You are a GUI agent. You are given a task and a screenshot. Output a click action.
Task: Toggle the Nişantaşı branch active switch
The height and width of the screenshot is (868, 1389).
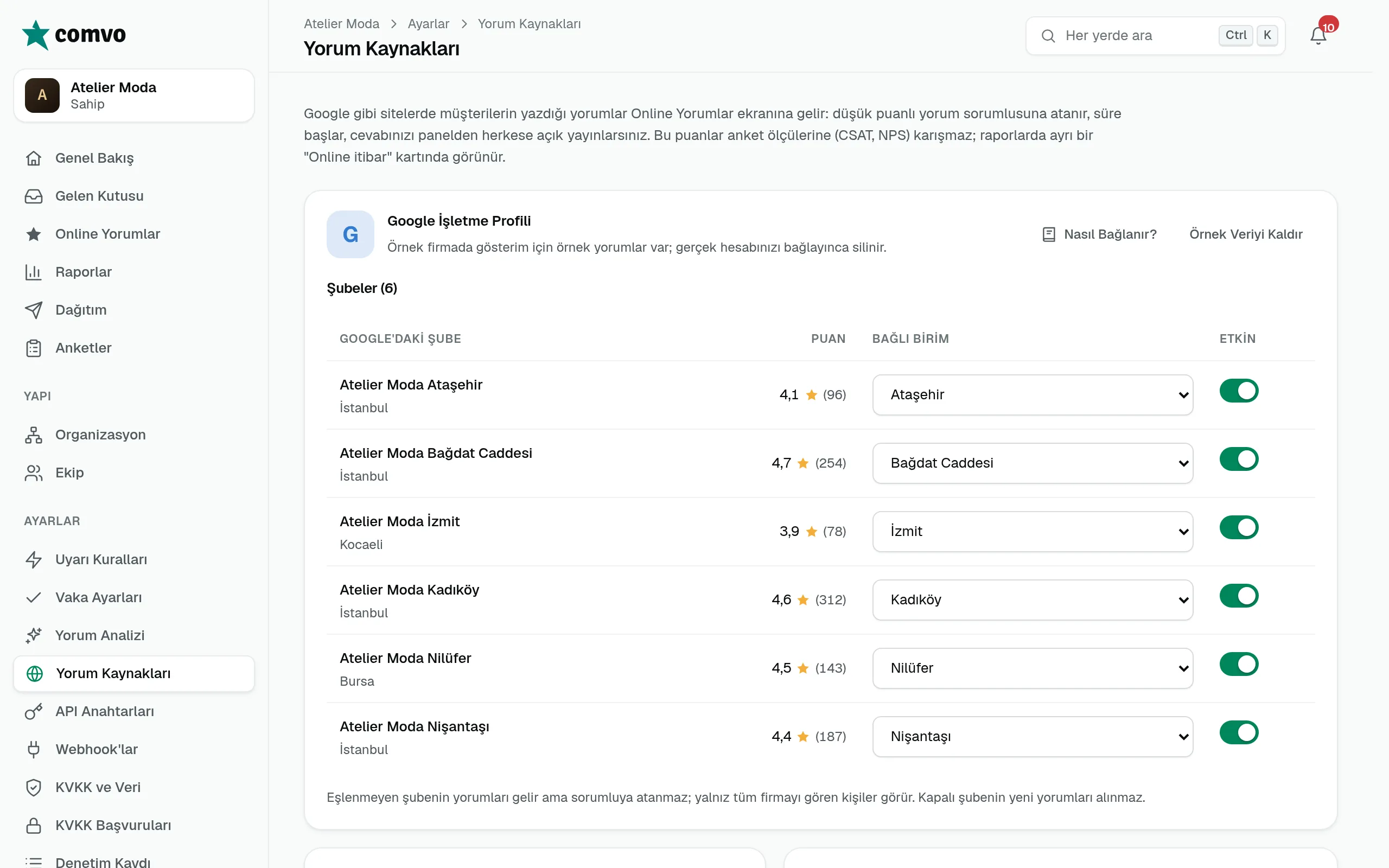pyautogui.click(x=1239, y=732)
